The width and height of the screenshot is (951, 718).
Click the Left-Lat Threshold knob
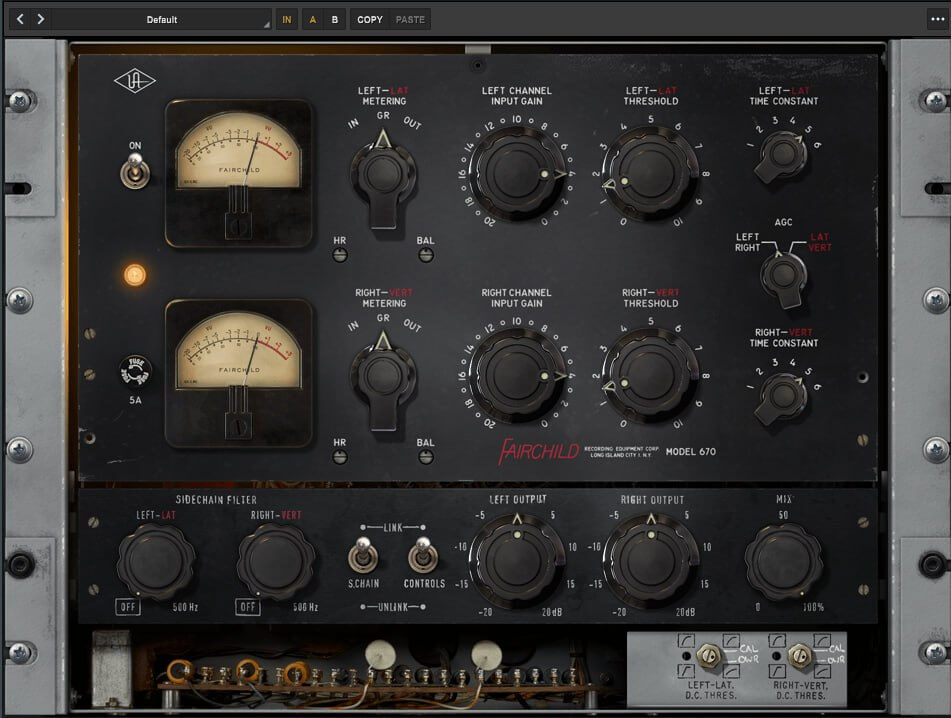click(x=650, y=174)
